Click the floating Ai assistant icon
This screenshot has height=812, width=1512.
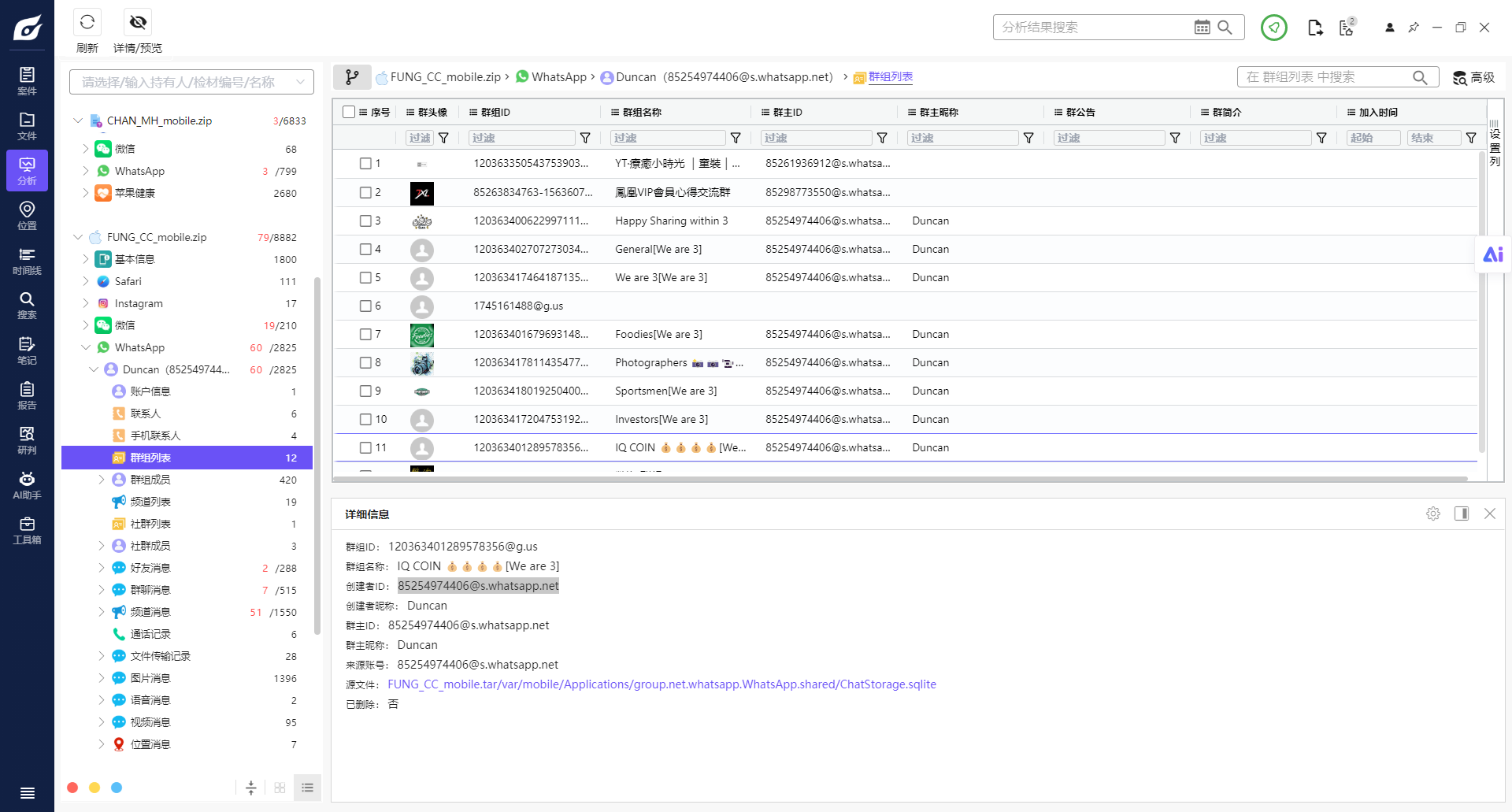pos(1493,254)
